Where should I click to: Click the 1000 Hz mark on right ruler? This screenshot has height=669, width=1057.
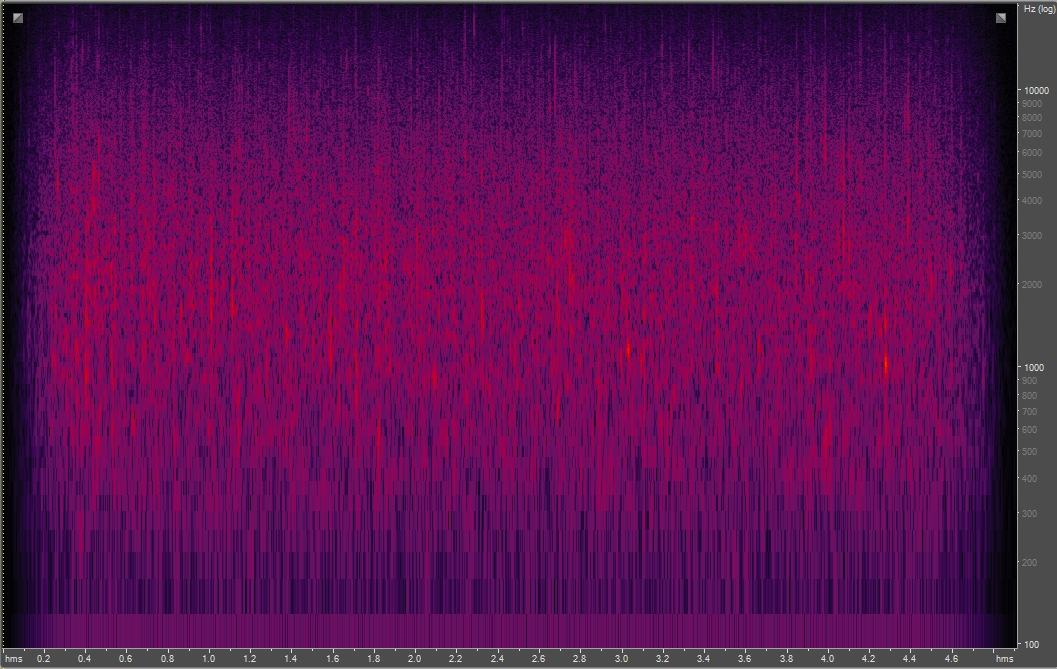1034,366
